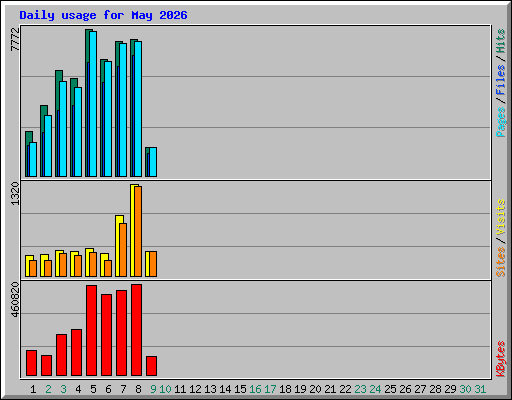Image resolution: width=512 pixels, height=400 pixels.
Task: Click green day label 16
Action: point(255,389)
